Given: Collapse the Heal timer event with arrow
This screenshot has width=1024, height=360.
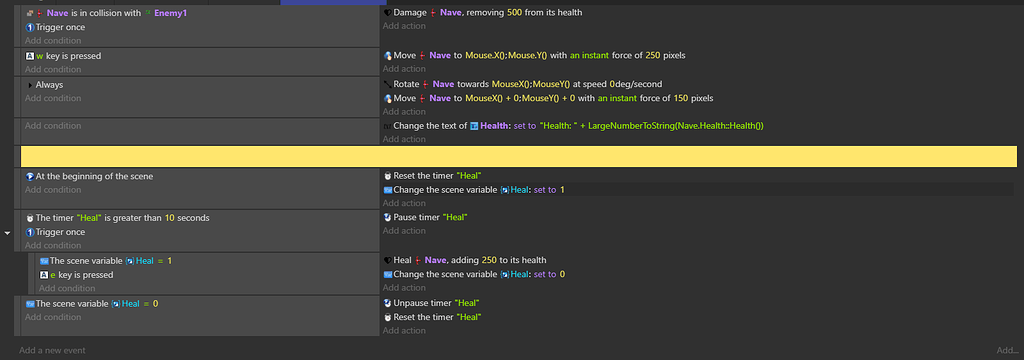Looking at the screenshot, I should 7,233.
